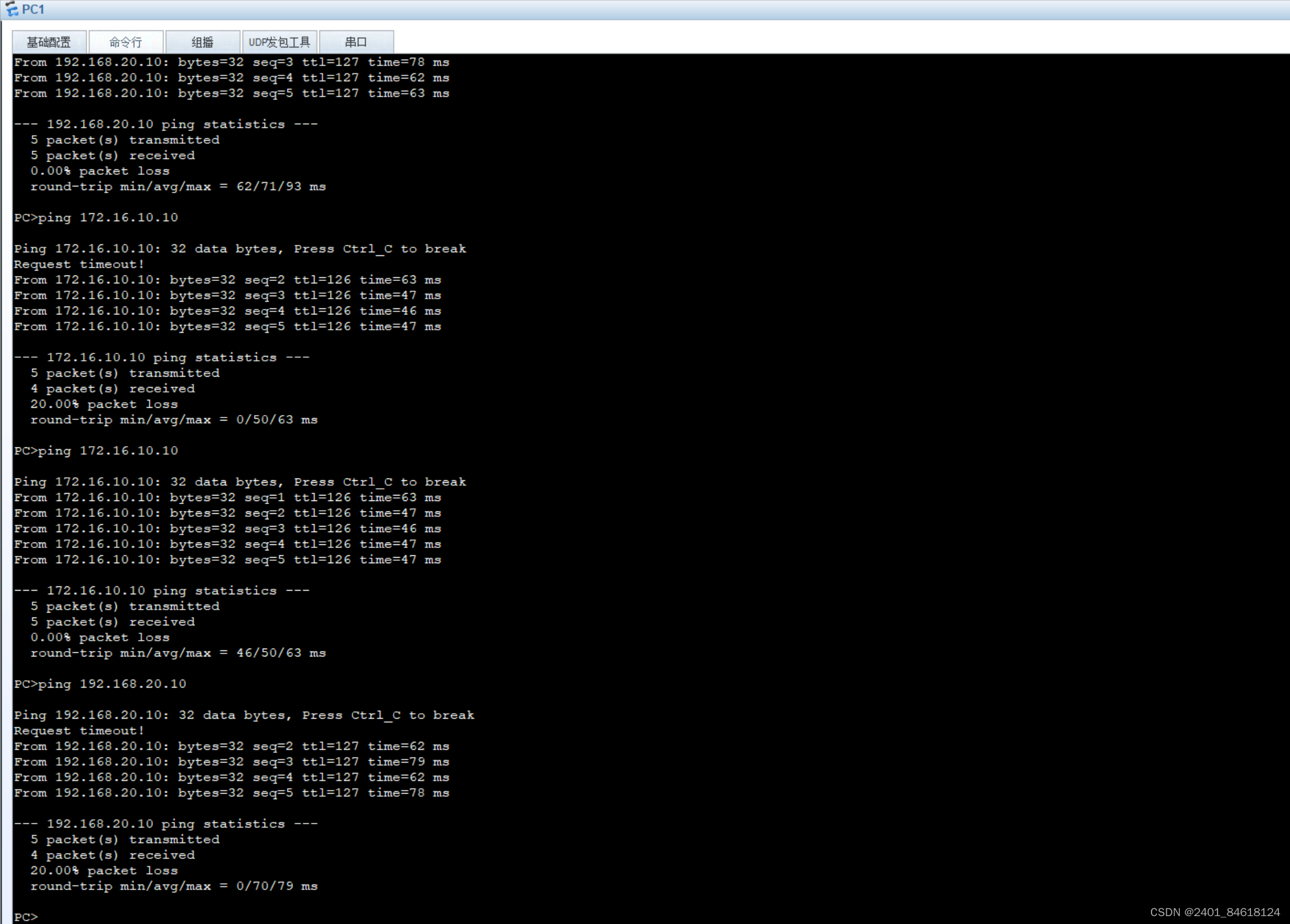Click the '20.00% packet loss' line for 172.16.10.10
Image resolution: width=1290 pixels, height=924 pixels.
click(104, 404)
